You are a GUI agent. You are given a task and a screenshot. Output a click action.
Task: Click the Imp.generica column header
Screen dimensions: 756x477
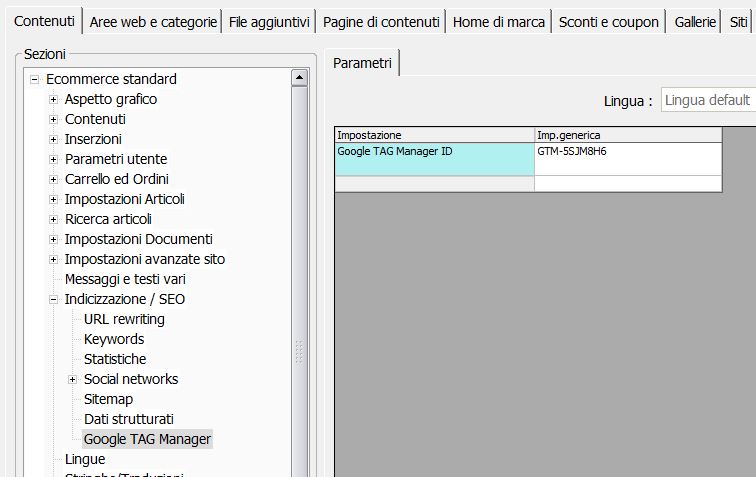point(628,136)
